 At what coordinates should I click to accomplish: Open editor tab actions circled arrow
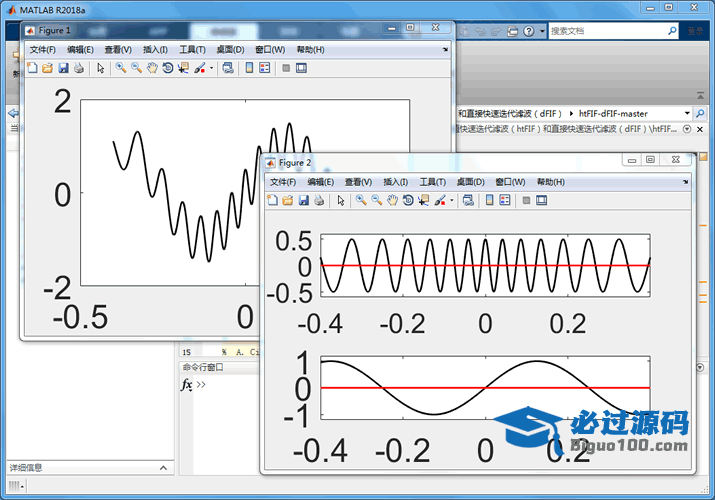(687, 129)
